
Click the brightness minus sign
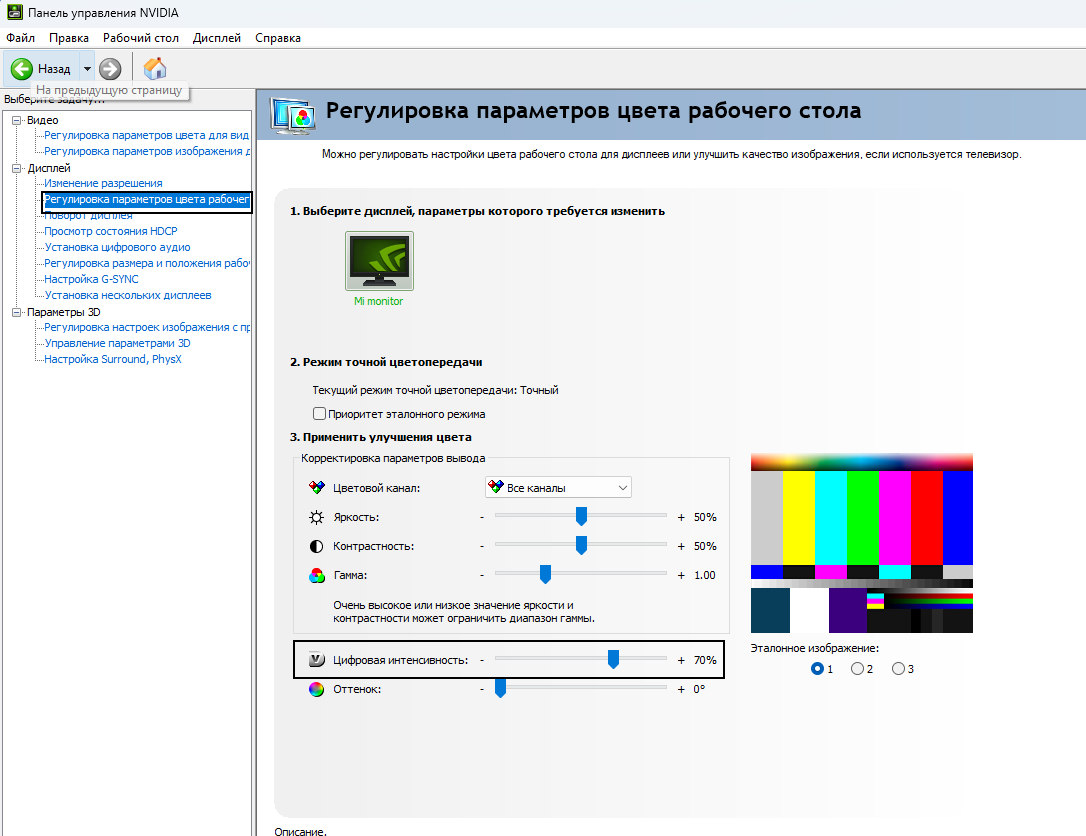point(482,517)
